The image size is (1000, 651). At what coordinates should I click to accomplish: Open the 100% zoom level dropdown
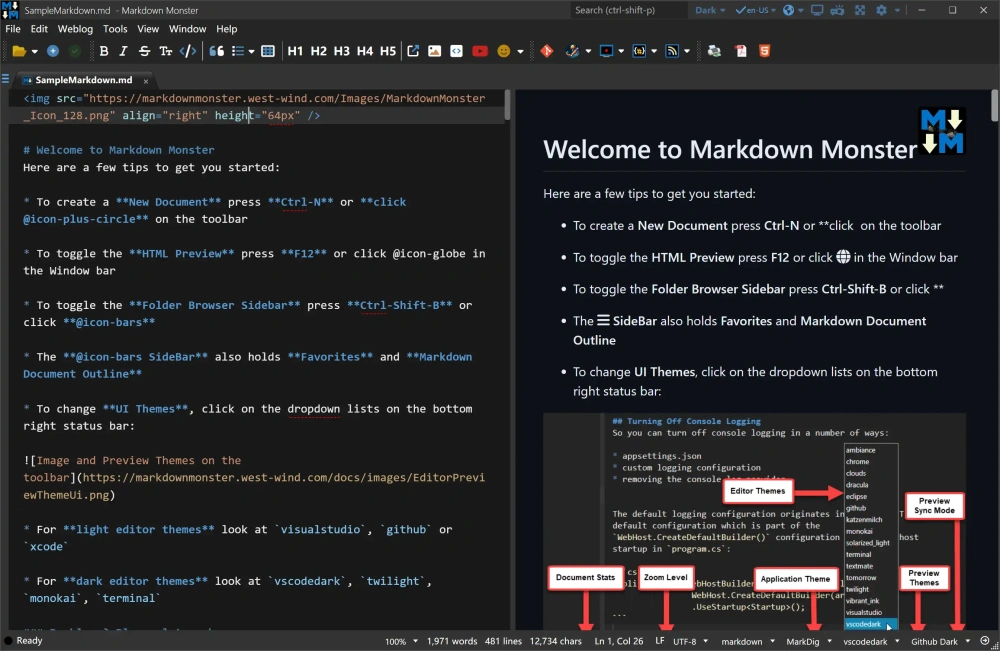[x=401, y=641]
